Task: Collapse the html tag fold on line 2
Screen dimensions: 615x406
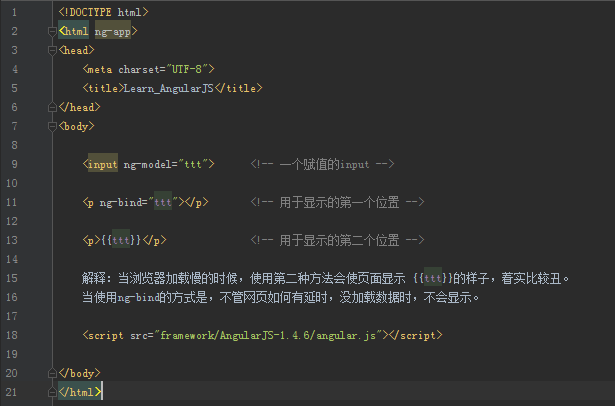Action: (52, 31)
